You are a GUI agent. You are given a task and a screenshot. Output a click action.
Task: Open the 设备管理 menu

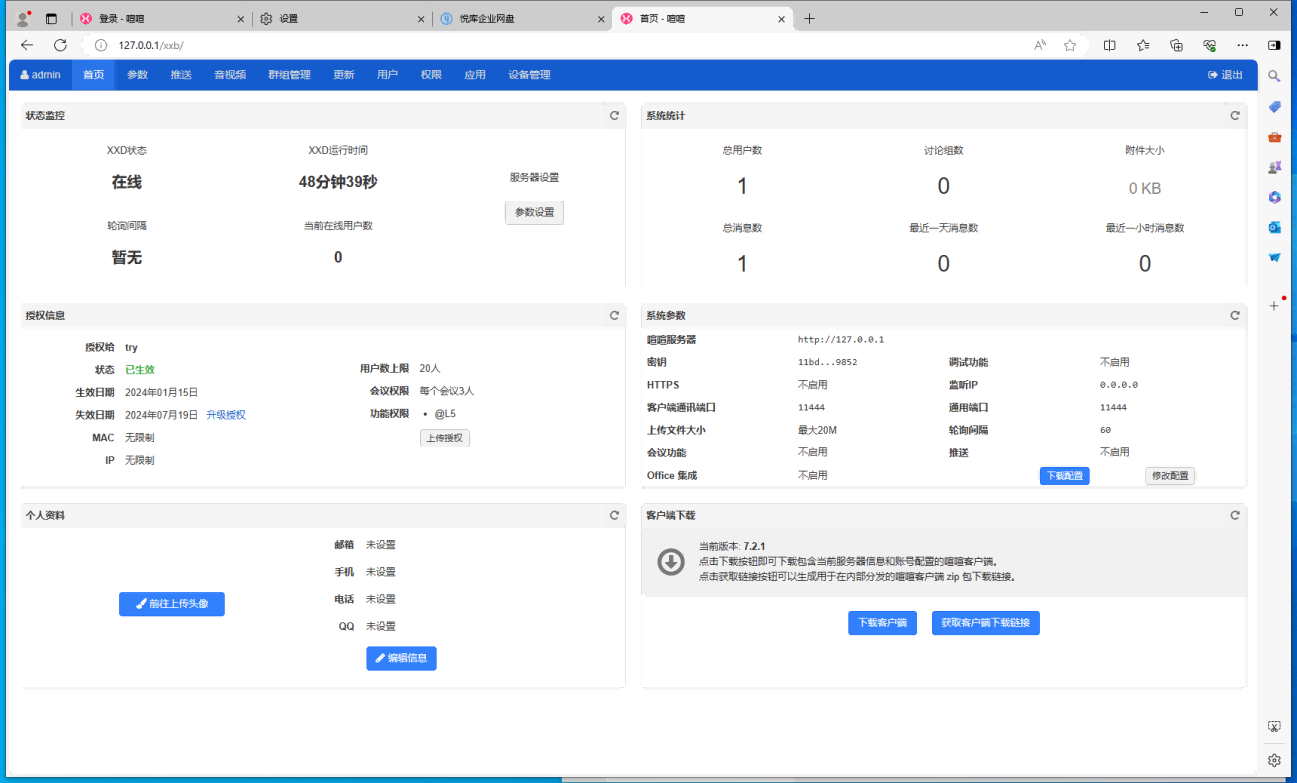pos(529,75)
